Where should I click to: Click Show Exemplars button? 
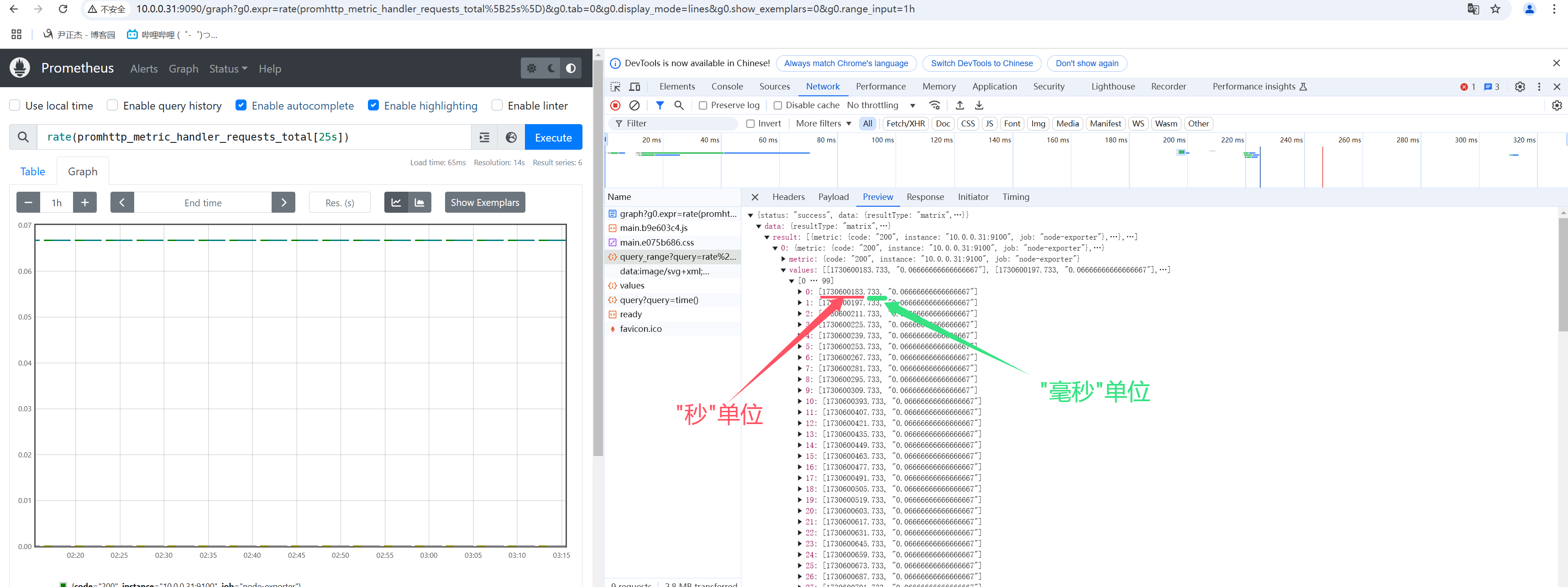tap(484, 203)
